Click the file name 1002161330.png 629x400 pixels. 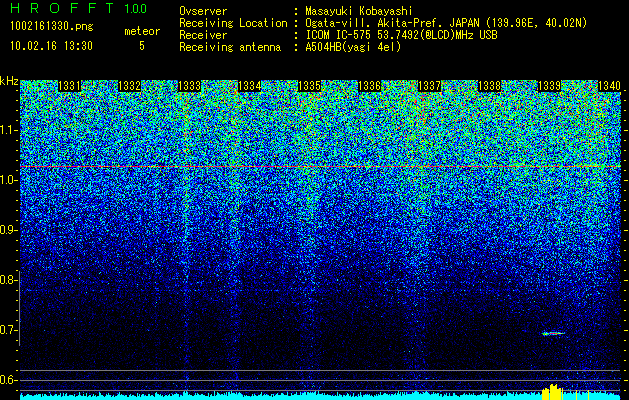pyautogui.click(x=52, y=26)
